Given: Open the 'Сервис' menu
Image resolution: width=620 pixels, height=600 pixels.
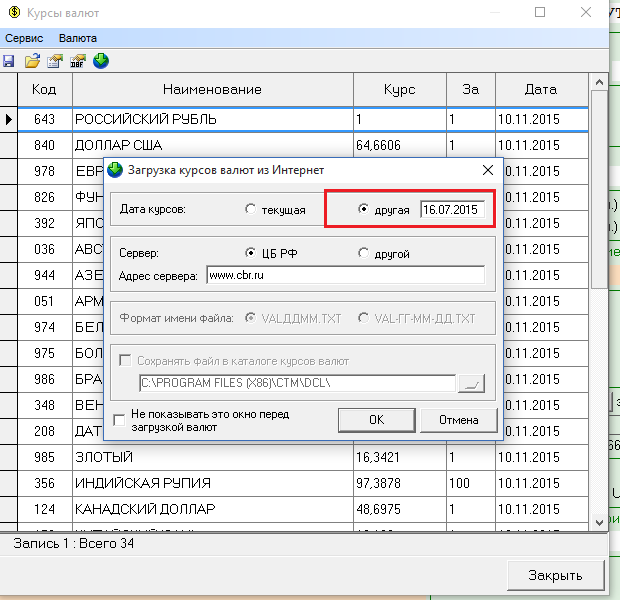Looking at the screenshot, I should click(x=24, y=37).
